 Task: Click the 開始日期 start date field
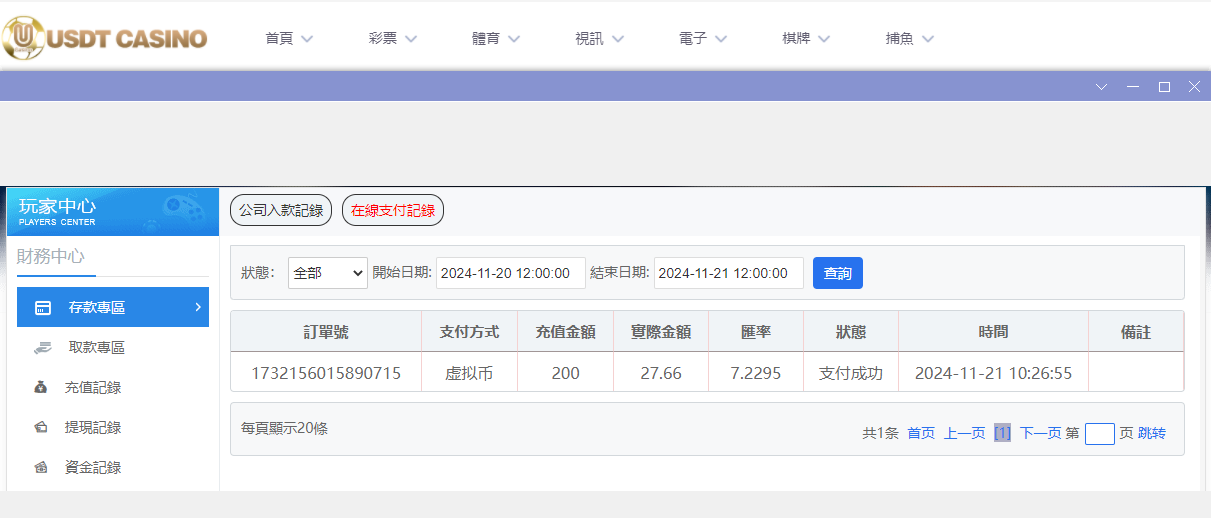point(510,273)
